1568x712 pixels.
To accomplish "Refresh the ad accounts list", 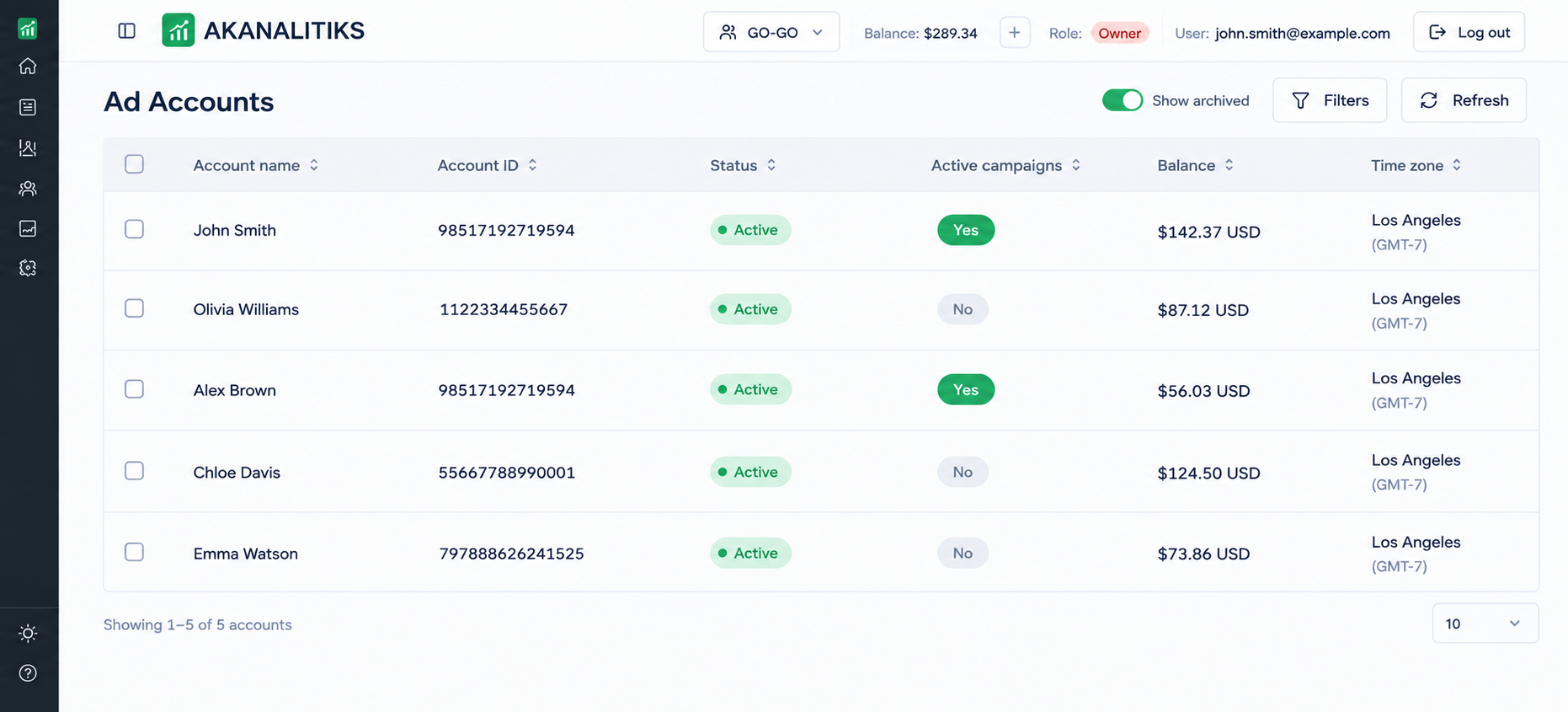I will pyautogui.click(x=1464, y=100).
